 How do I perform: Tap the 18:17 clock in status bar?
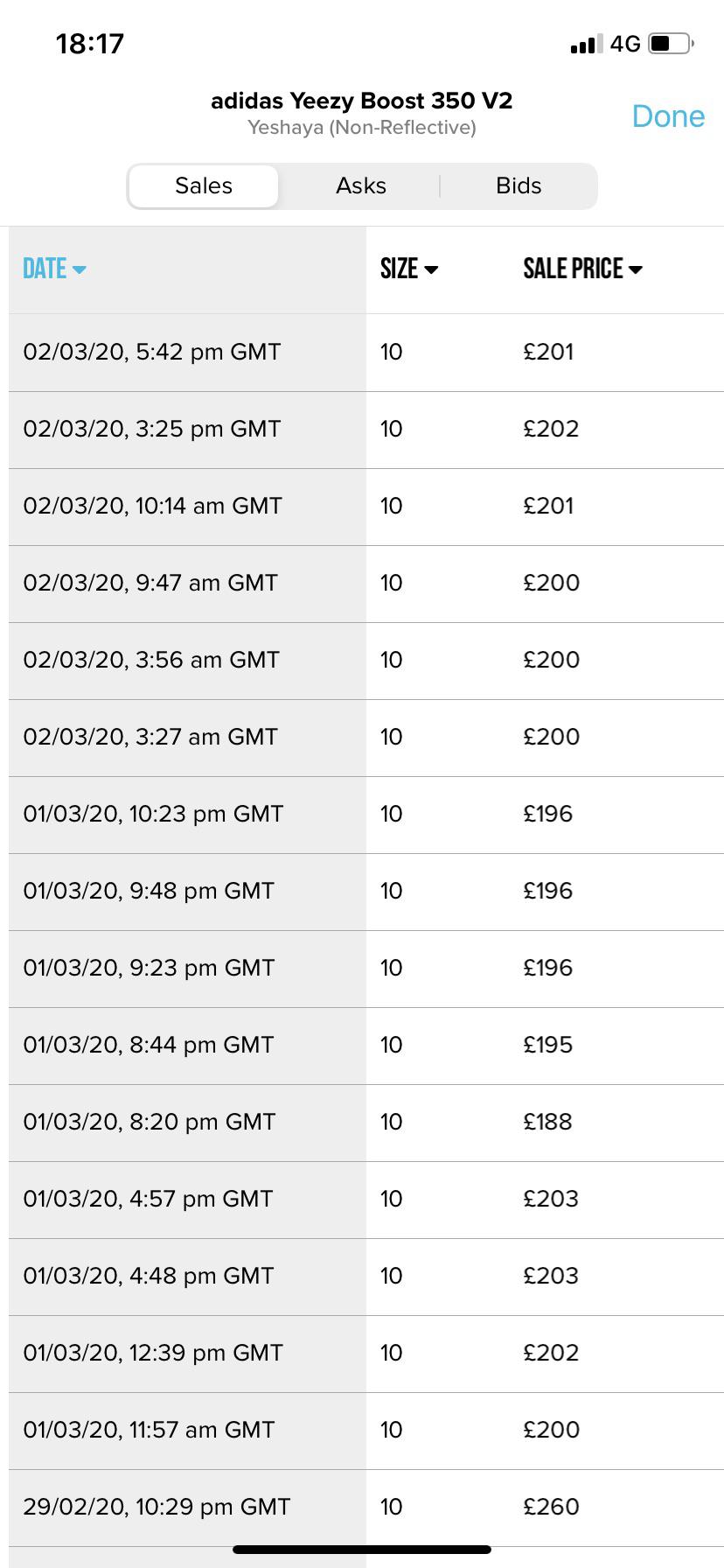coord(90,43)
